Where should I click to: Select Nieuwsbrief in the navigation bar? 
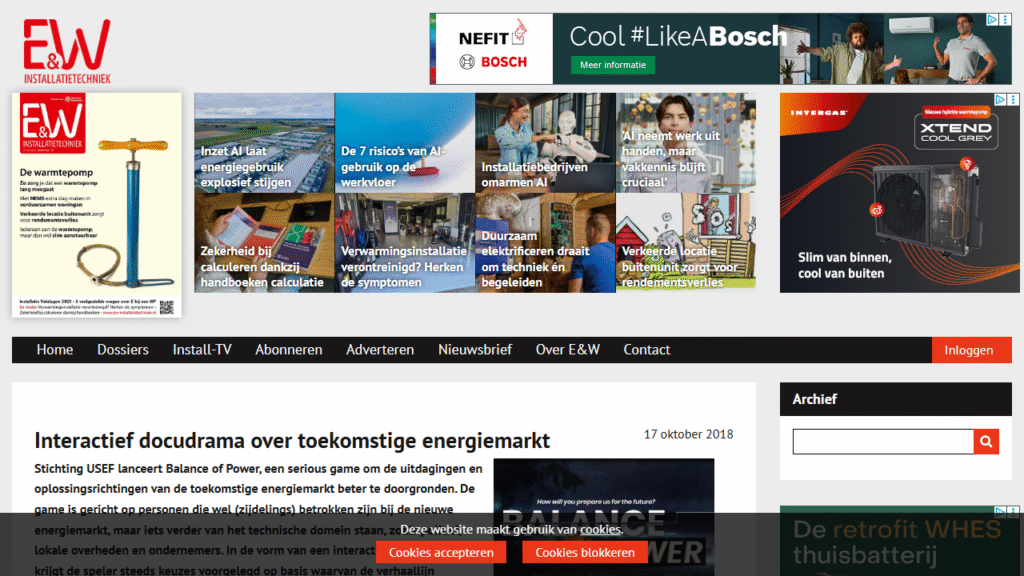pos(475,350)
